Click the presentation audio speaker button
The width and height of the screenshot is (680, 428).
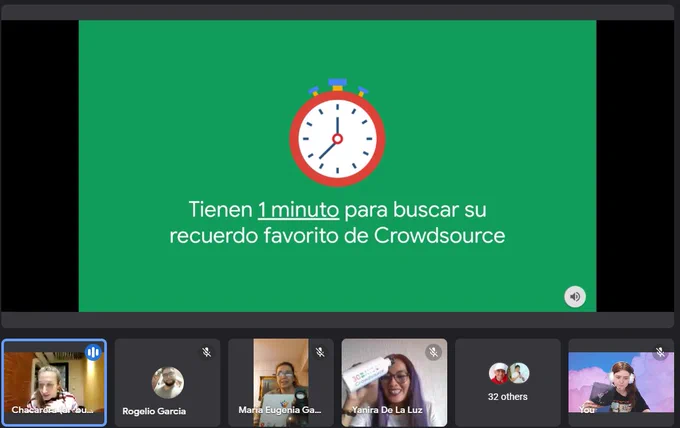click(575, 297)
